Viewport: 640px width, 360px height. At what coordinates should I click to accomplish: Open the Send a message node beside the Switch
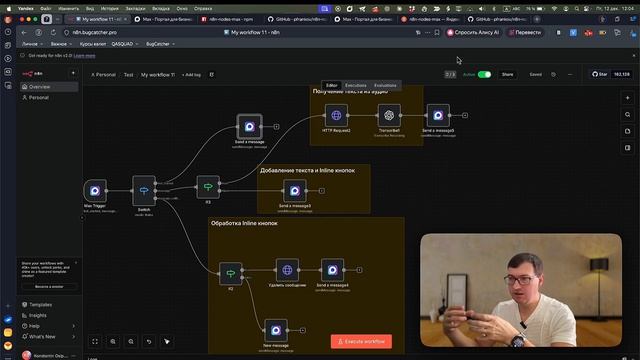[249, 127]
